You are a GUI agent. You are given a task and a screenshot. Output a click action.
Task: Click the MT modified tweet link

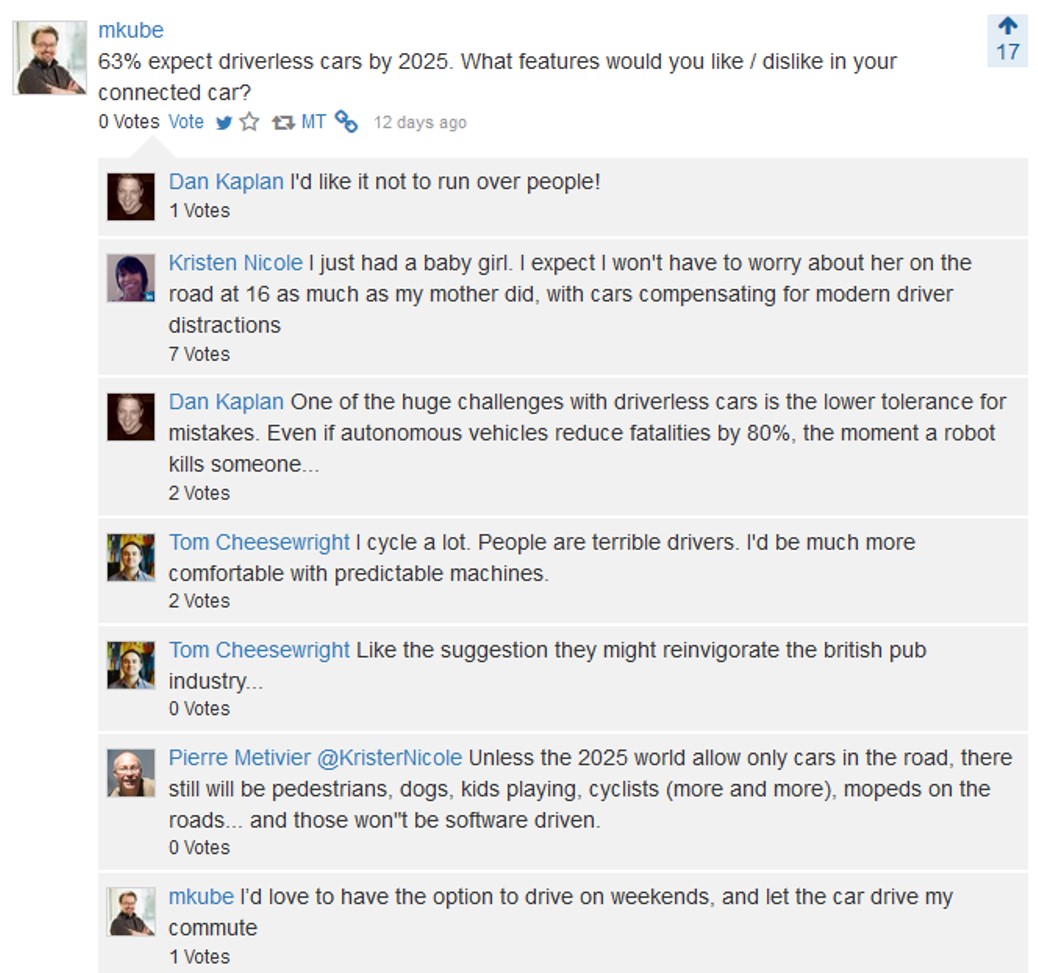[x=314, y=122]
